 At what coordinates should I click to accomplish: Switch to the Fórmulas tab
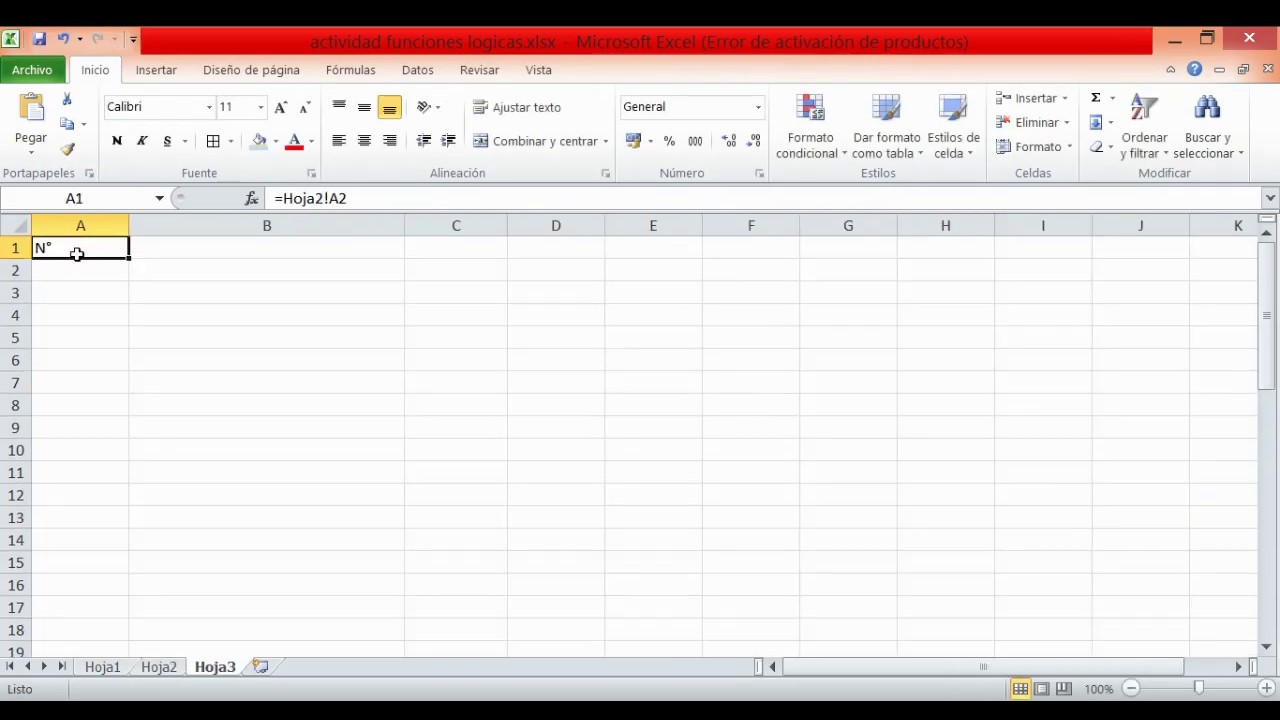[350, 70]
